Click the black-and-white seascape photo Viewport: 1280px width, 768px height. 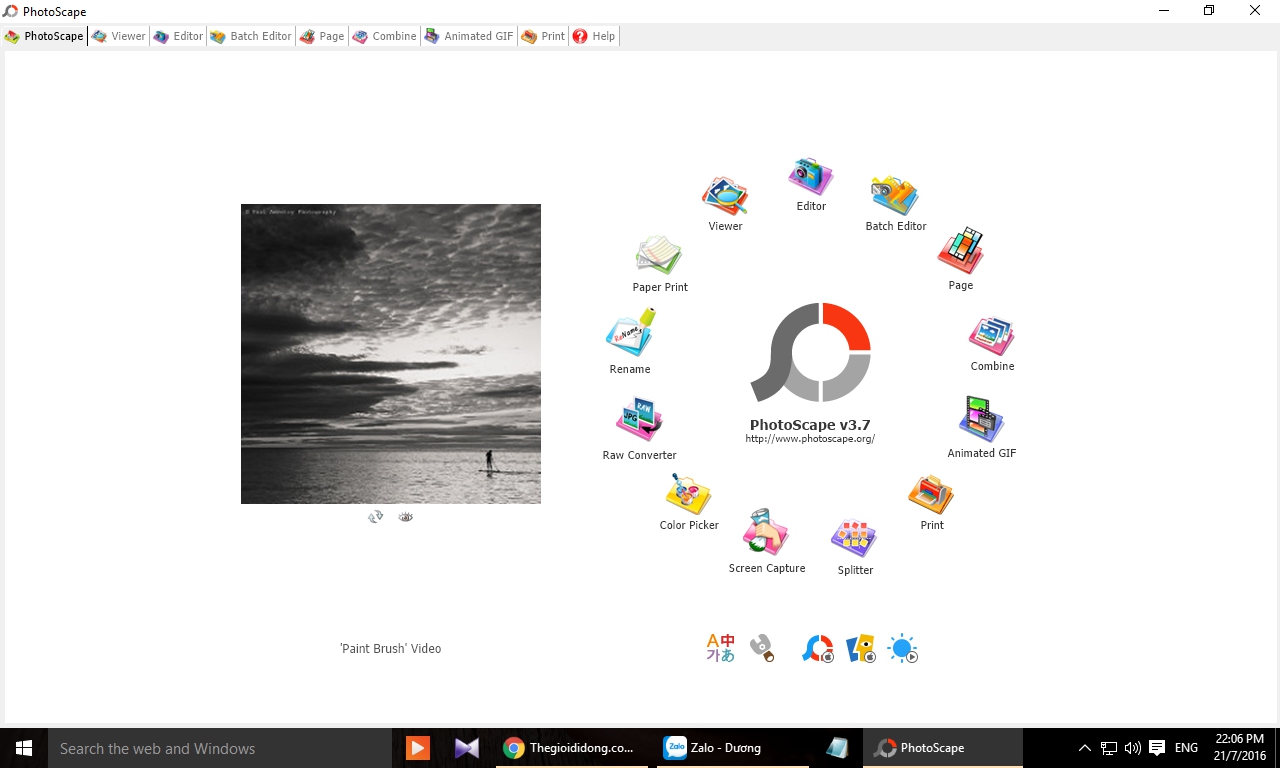[391, 354]
